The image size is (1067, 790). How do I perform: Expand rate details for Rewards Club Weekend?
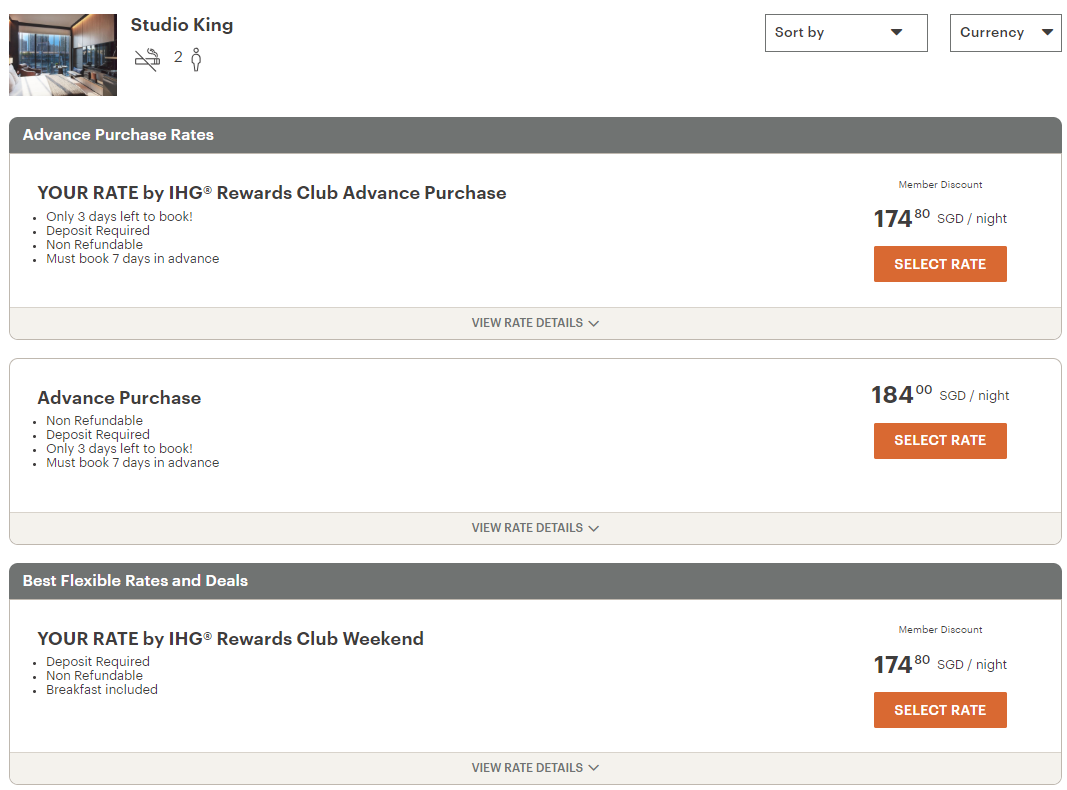coord(535,768)
